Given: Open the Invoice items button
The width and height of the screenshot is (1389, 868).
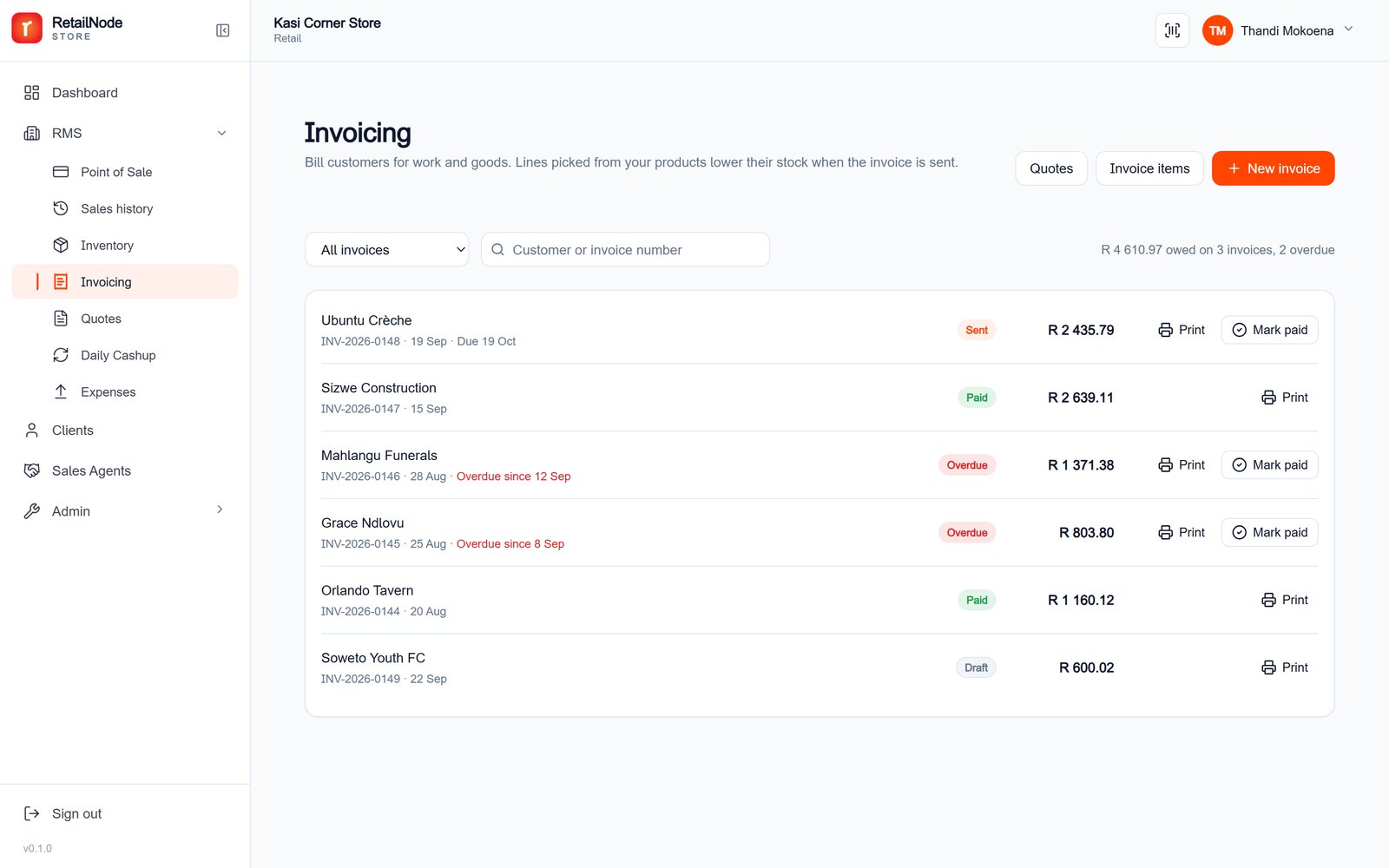Looking at the screenshot, I should point(1149,168).
